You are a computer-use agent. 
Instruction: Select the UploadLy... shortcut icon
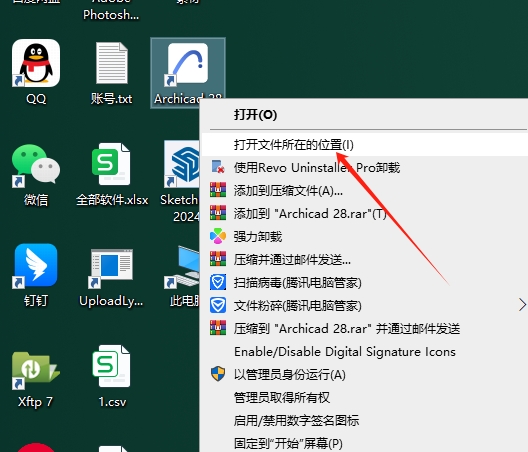[x=111, y=268]
